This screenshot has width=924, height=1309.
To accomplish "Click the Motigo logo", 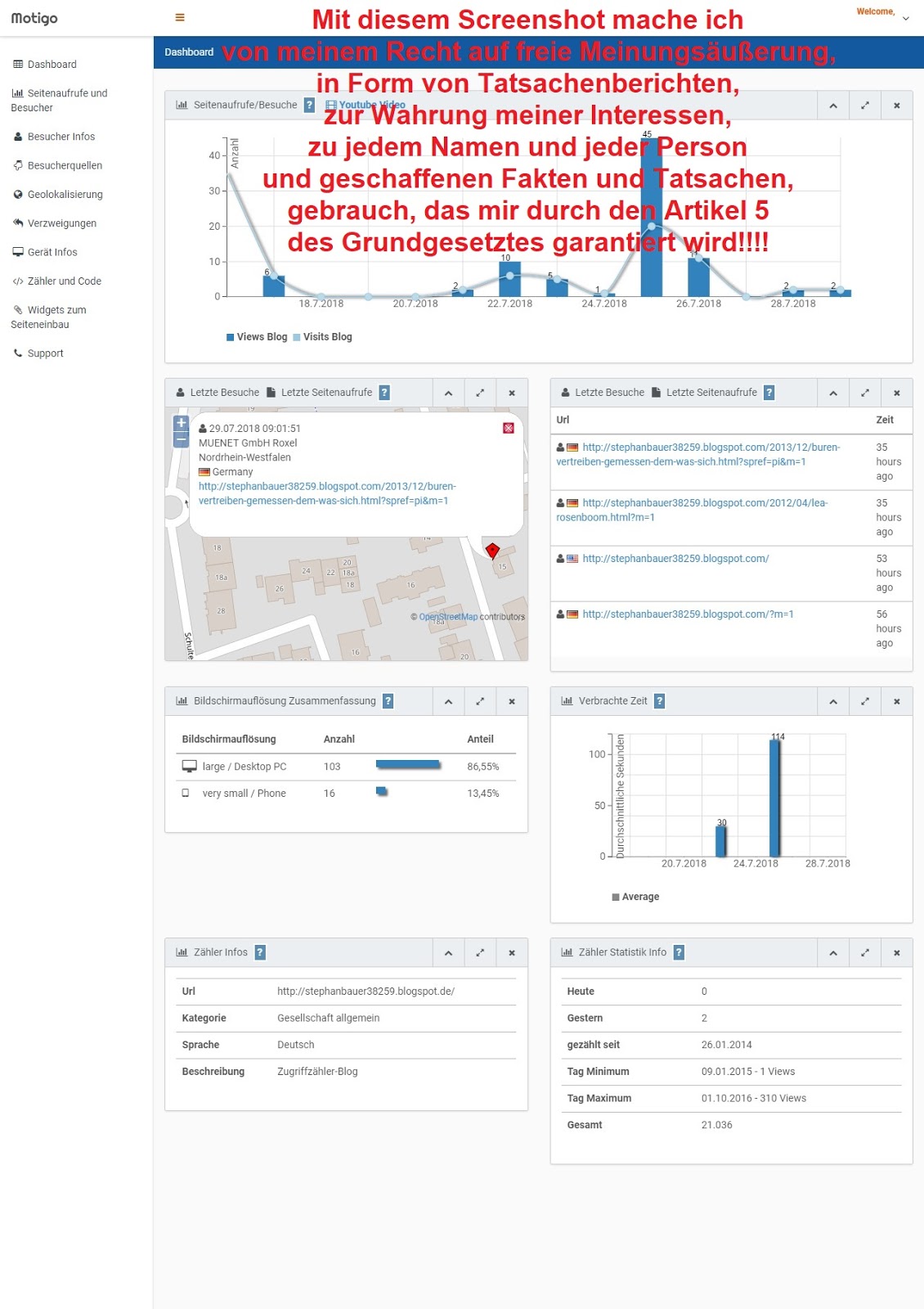I will pyautogui.click(x=34, y=18).
